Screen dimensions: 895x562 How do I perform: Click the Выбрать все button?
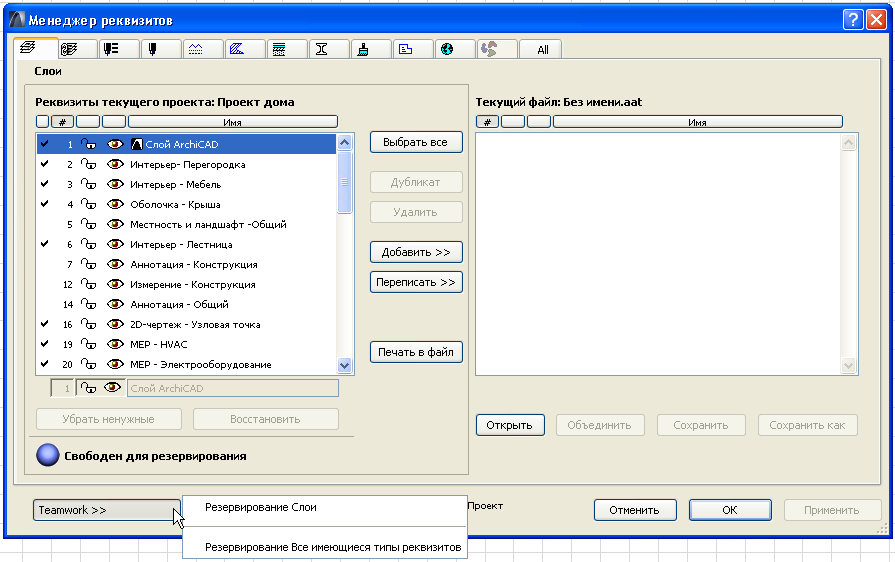[416, 142]
